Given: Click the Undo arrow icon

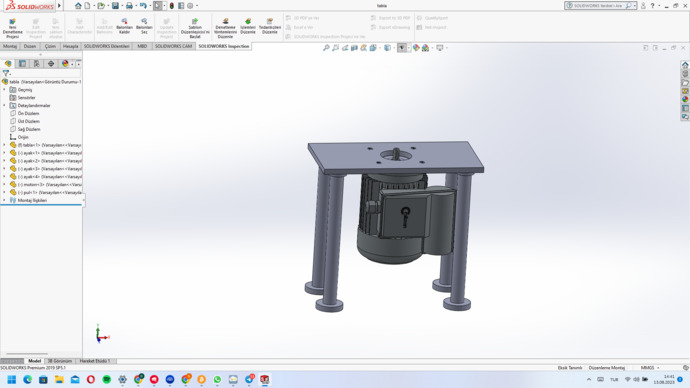Looking at the screenshot, I should [x=143, y=6].
